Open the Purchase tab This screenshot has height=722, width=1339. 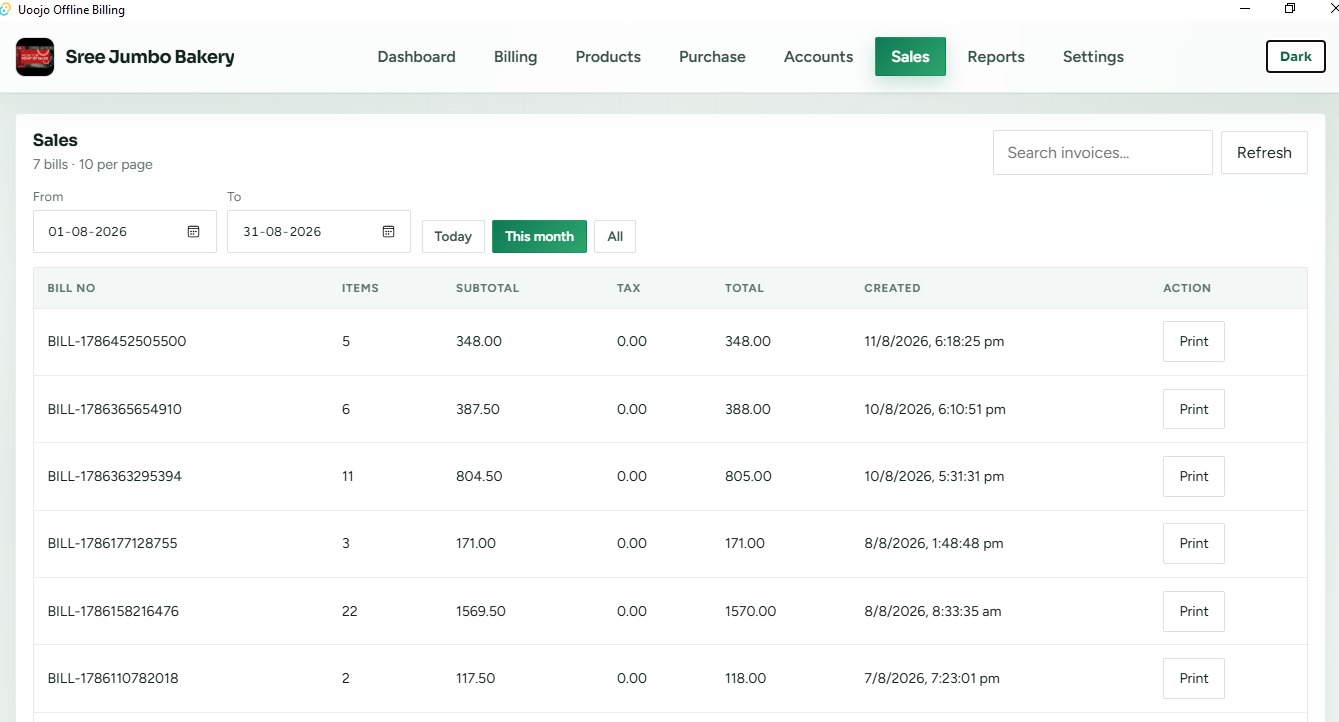pyautogui.click(x=712, y=57)
